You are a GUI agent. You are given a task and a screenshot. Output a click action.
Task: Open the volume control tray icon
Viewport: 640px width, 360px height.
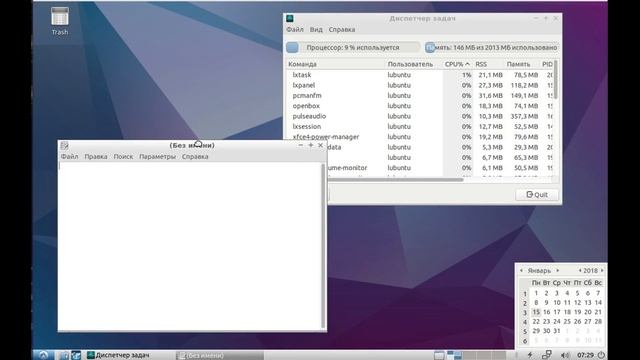pos(565,356)
